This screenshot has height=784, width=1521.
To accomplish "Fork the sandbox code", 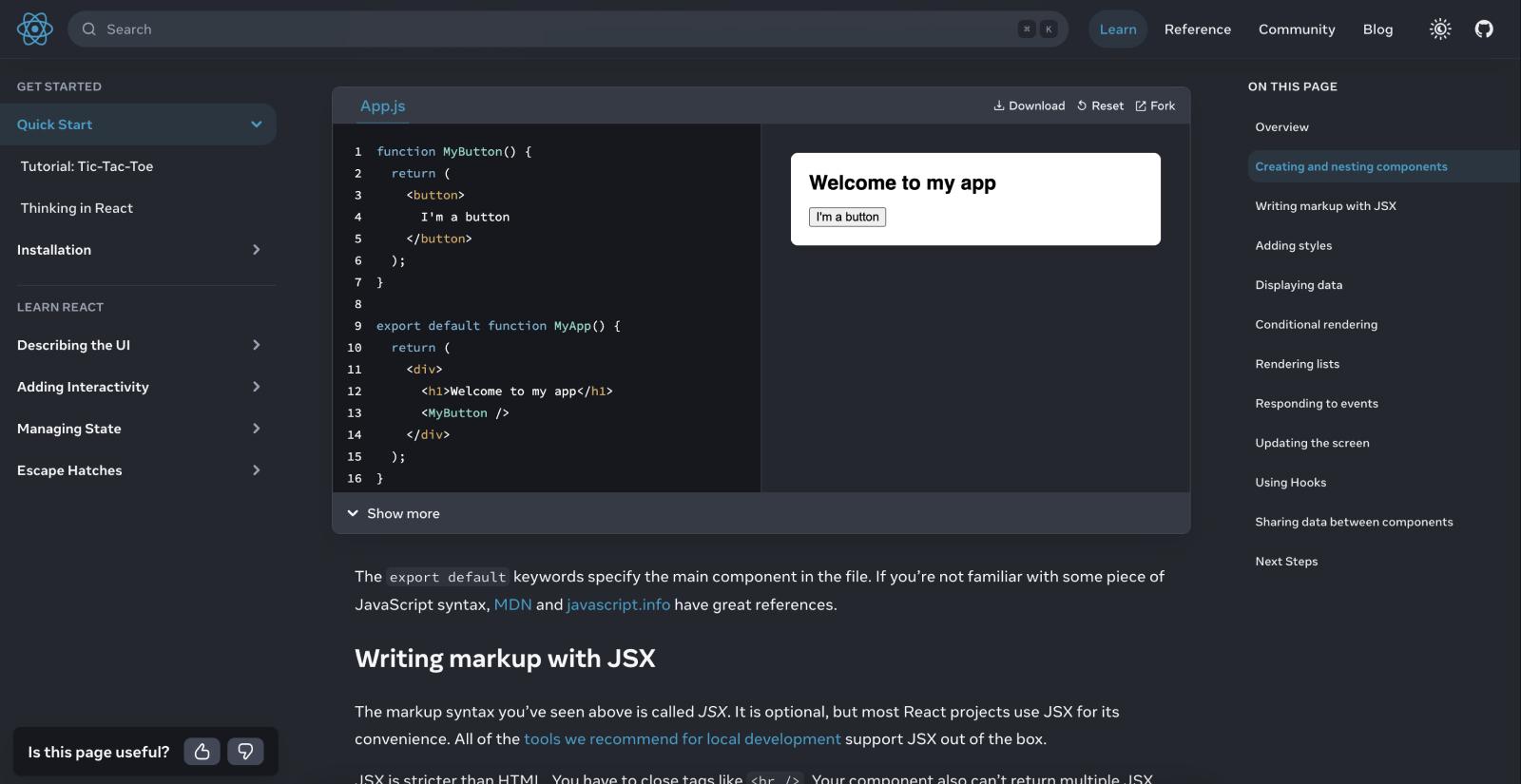I will pyautogui.click(x=1155, y=106).
